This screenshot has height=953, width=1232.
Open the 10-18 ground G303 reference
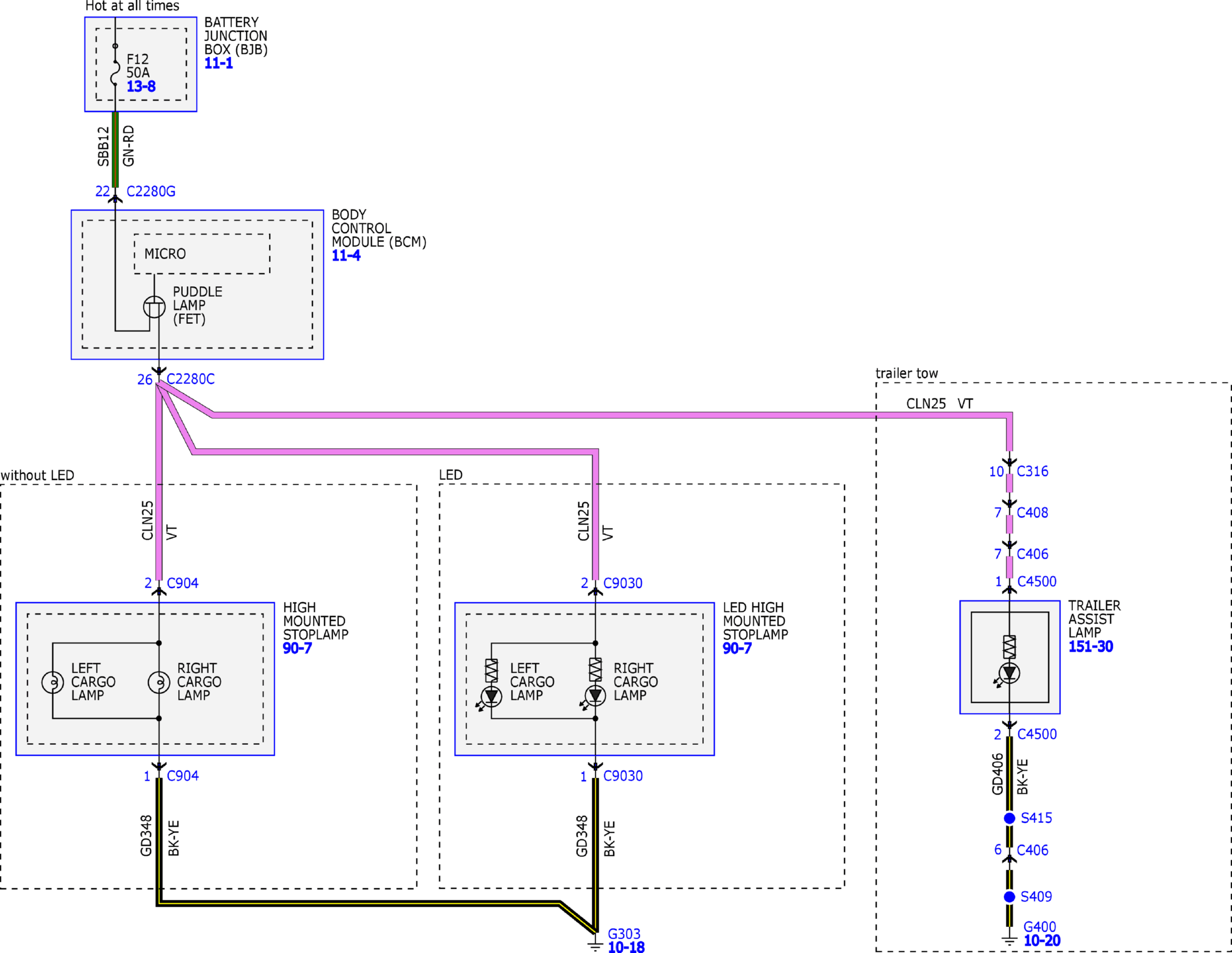(x=626, y=947)
